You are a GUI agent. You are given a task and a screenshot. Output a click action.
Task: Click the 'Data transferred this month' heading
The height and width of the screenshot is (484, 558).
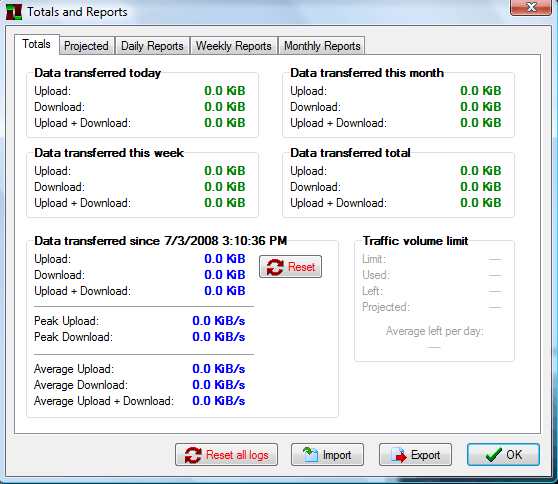point(367,73)
